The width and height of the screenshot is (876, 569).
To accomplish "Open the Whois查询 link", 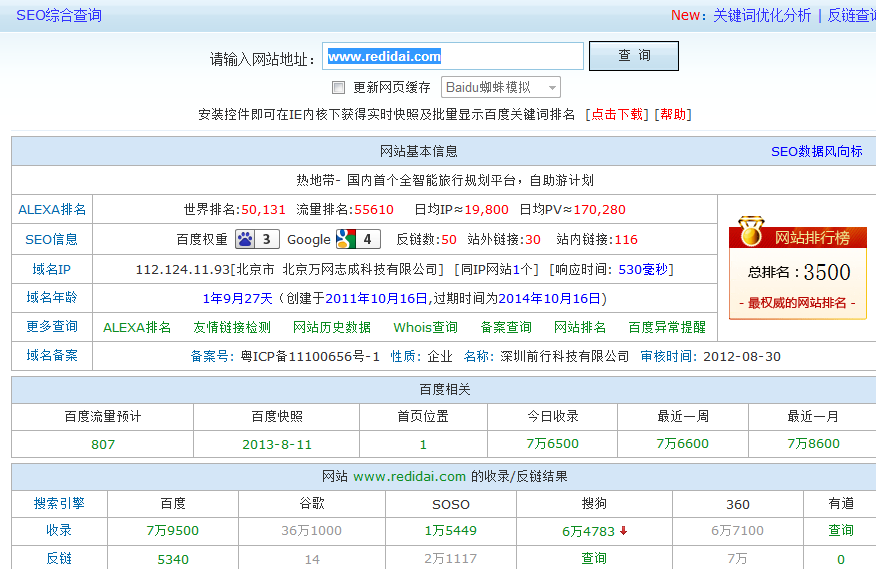I will pyautogui.click(x=425, y=328).
